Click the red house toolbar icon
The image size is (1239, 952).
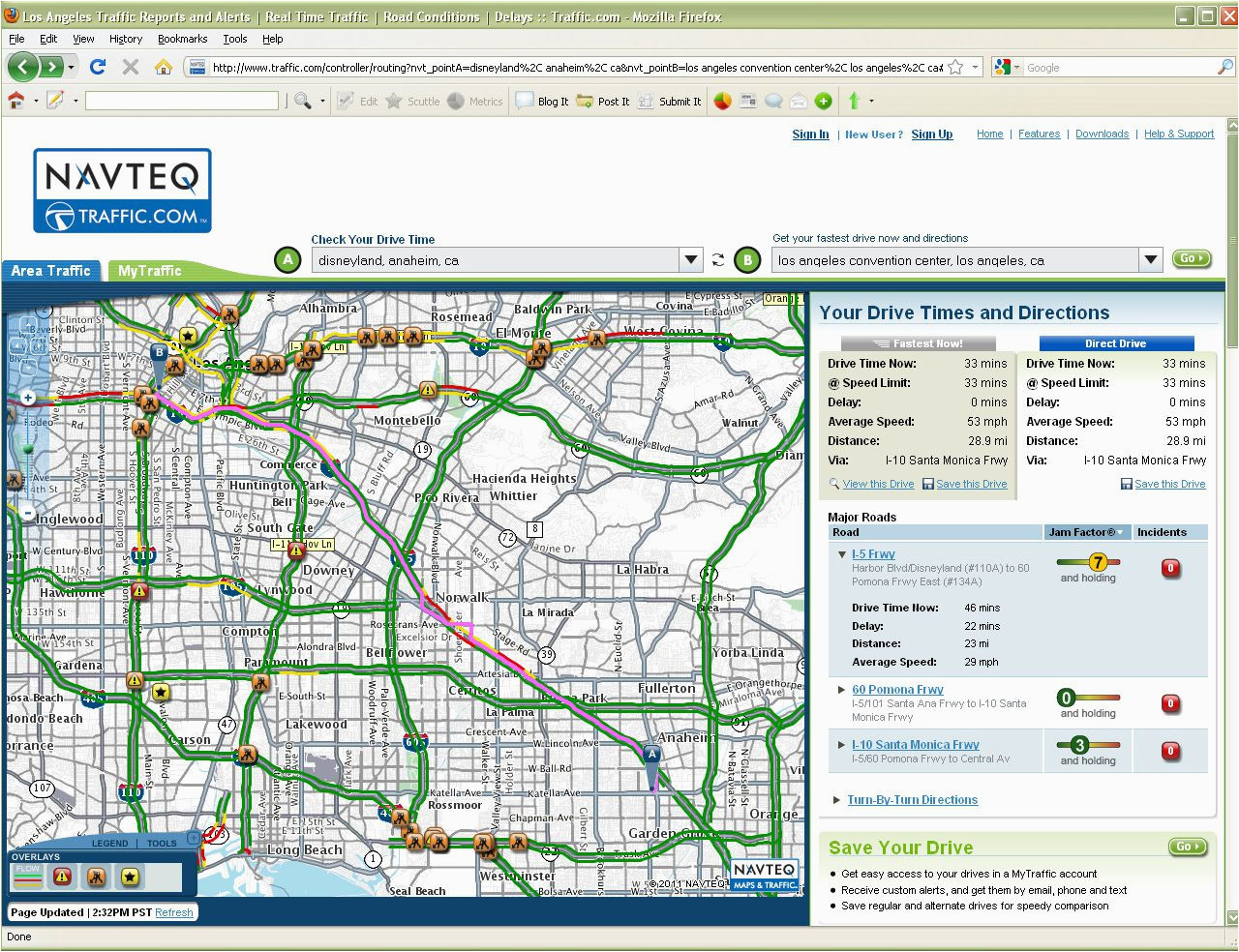point(15,100)
